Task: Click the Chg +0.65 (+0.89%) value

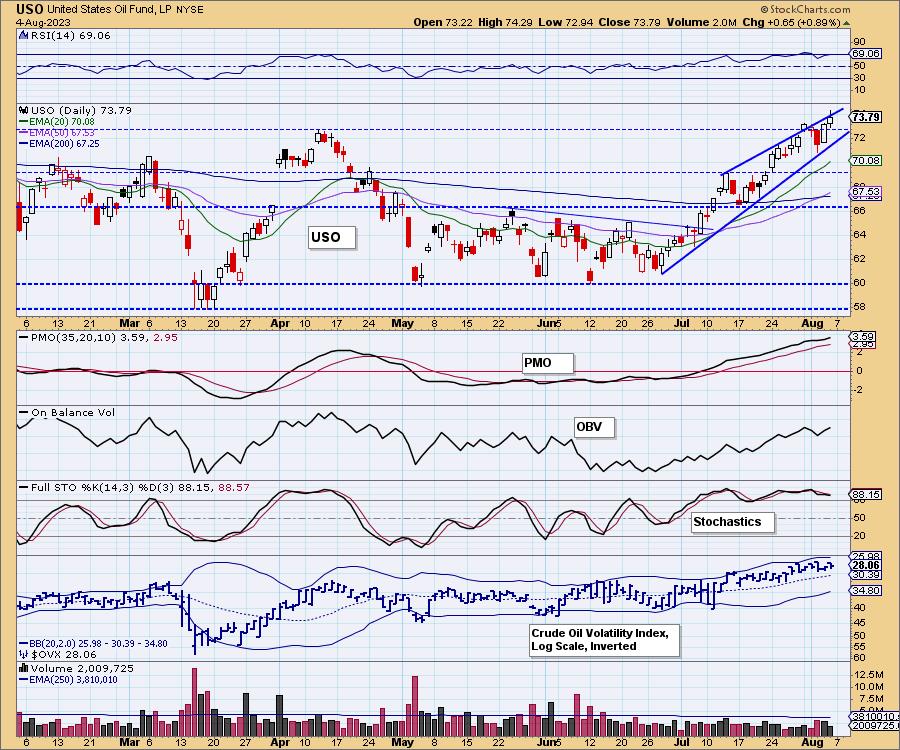Action: point(792,22)
